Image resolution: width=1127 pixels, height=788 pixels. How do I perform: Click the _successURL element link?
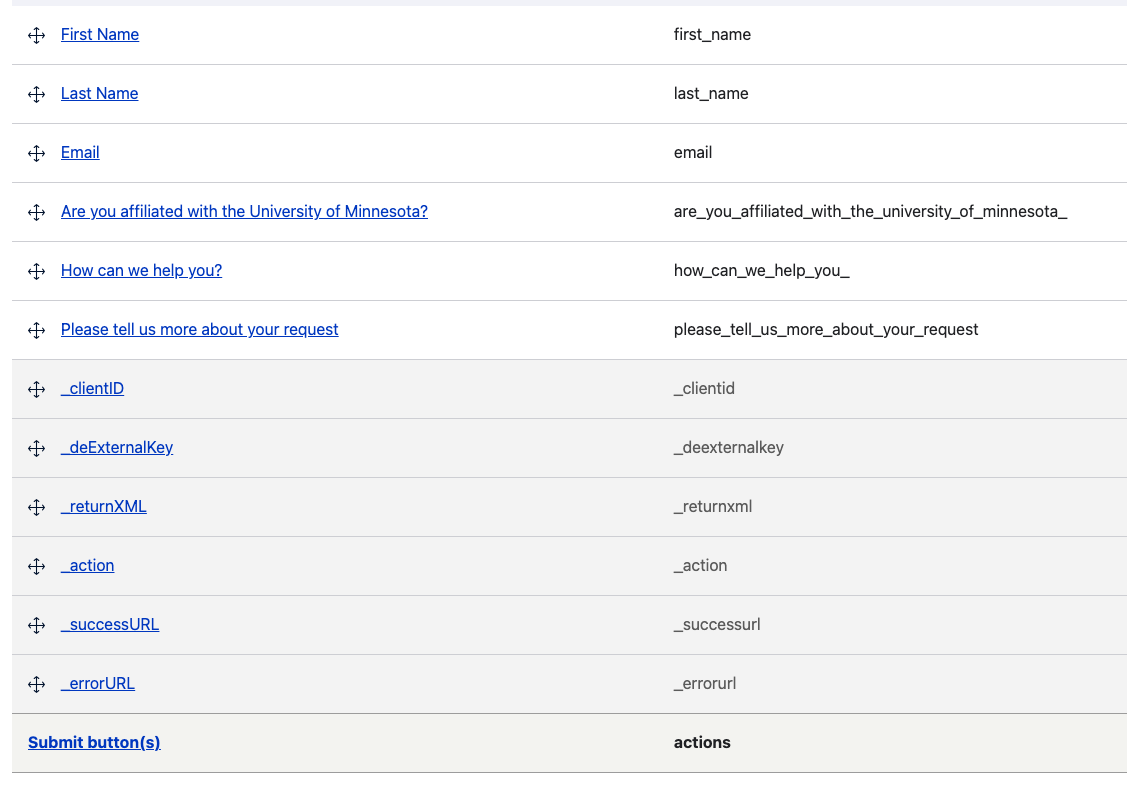[x=110, y=625]
